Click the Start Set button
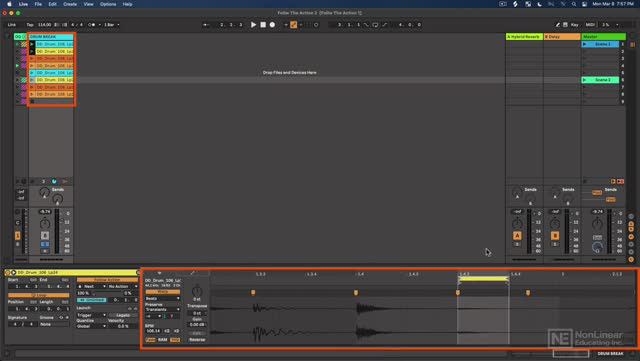 [x=33, y=280]
